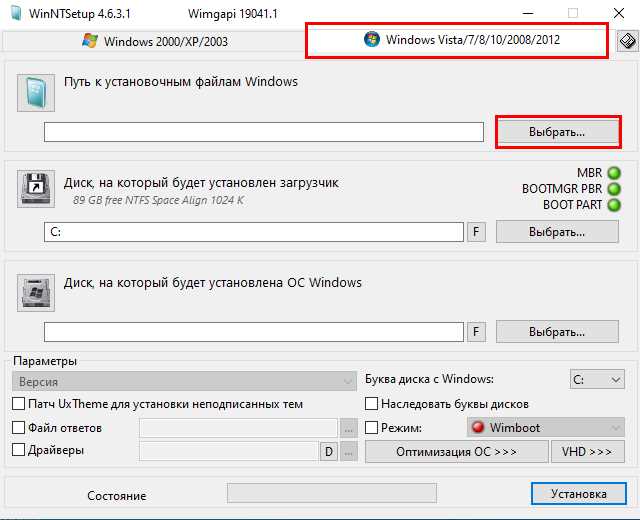Click the text 89 GB free NTFS Space Align 1024 K
Viewport: 640px width, 520px height.
pos(158,200)
